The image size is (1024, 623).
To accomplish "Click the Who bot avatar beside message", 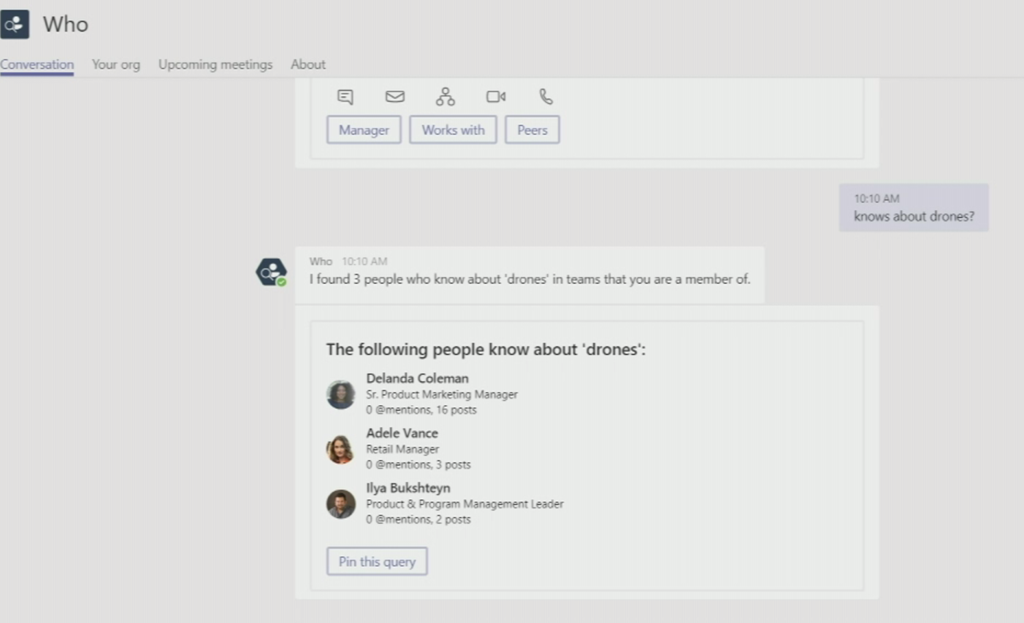I will coord(270,272).
